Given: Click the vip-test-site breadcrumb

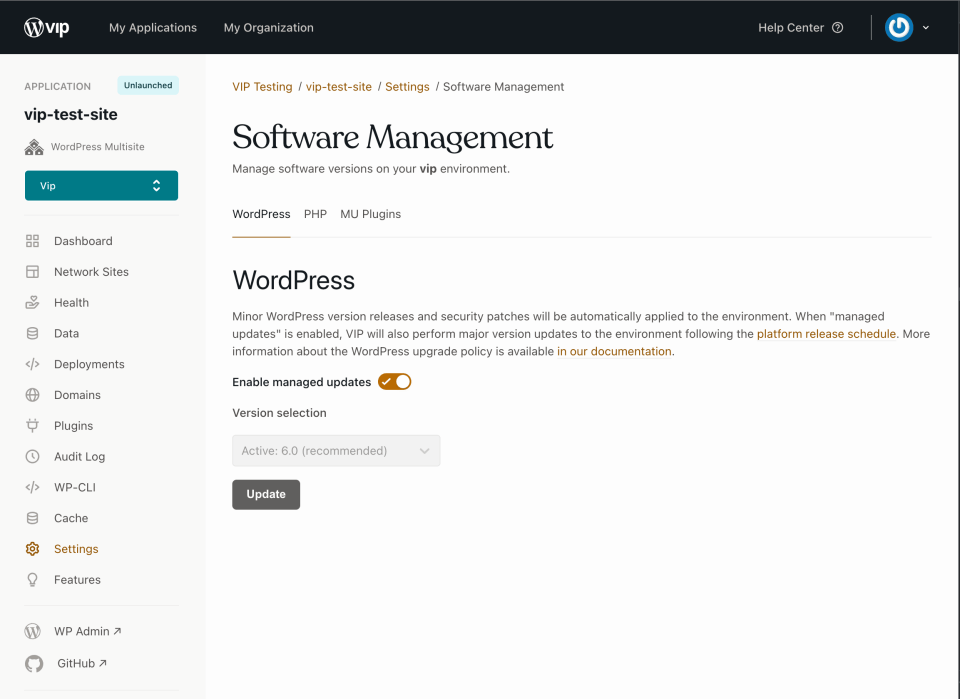Looking at the screenshot, I should coord(339,87).
